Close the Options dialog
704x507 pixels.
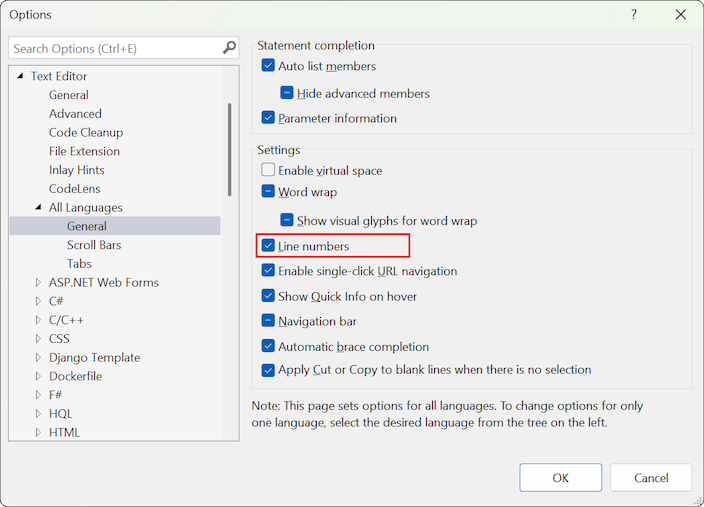[x=681, y=14]
